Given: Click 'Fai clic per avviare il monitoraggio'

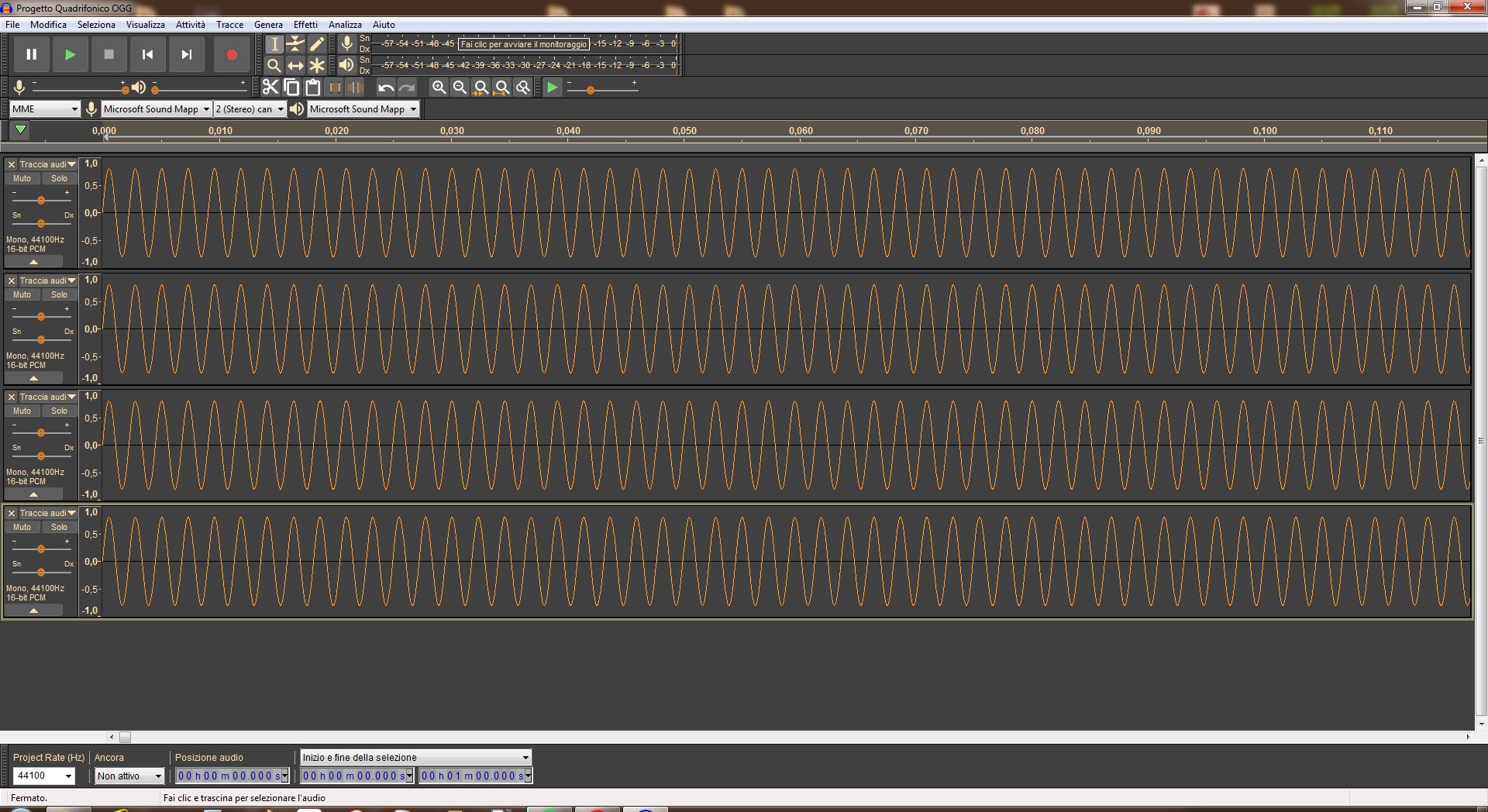Looking at the screenshot, I should point(524,44).
